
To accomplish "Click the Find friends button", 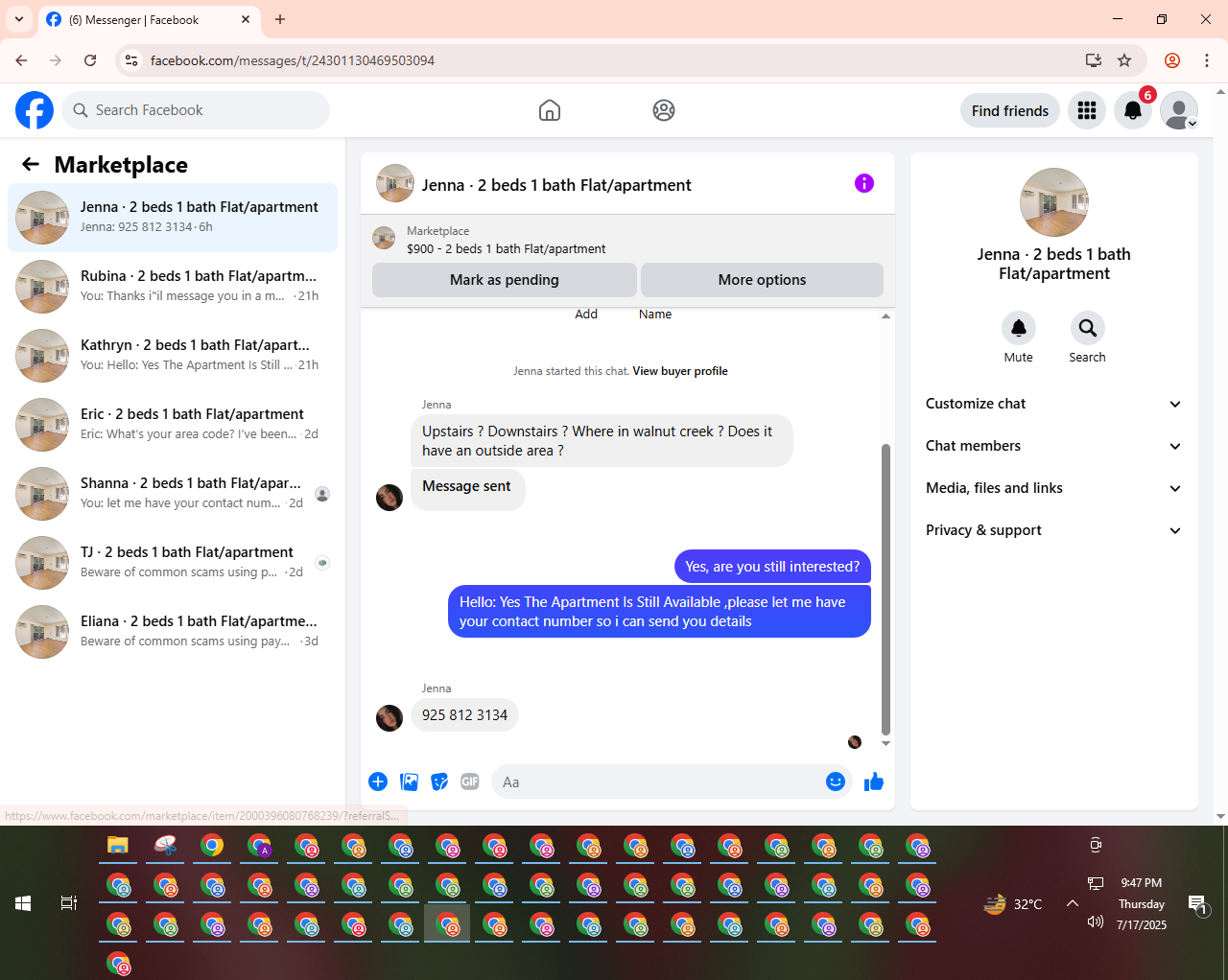I will [x=1010, y=110].
